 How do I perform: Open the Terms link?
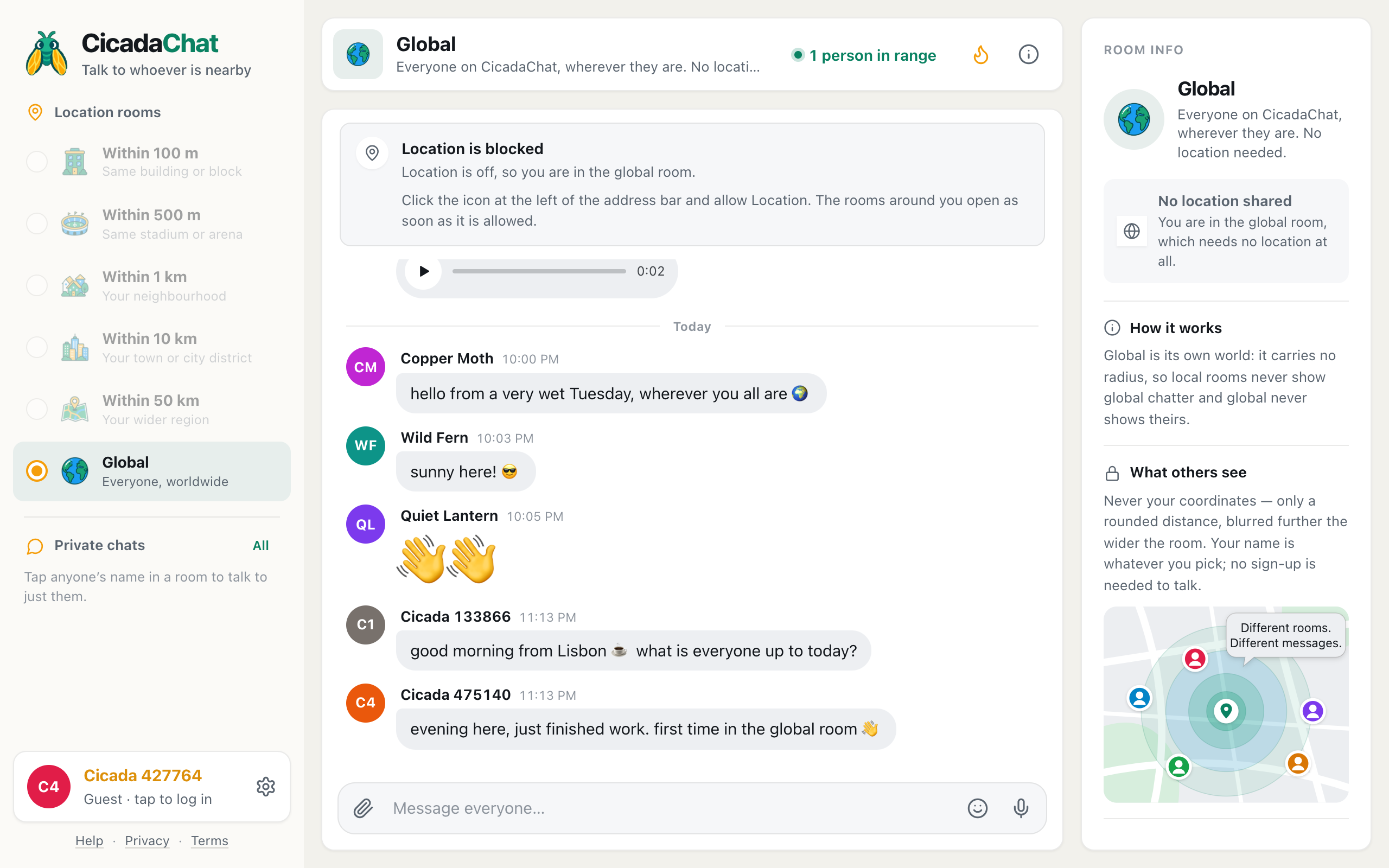pyautogui.click(x=209, y=840)
